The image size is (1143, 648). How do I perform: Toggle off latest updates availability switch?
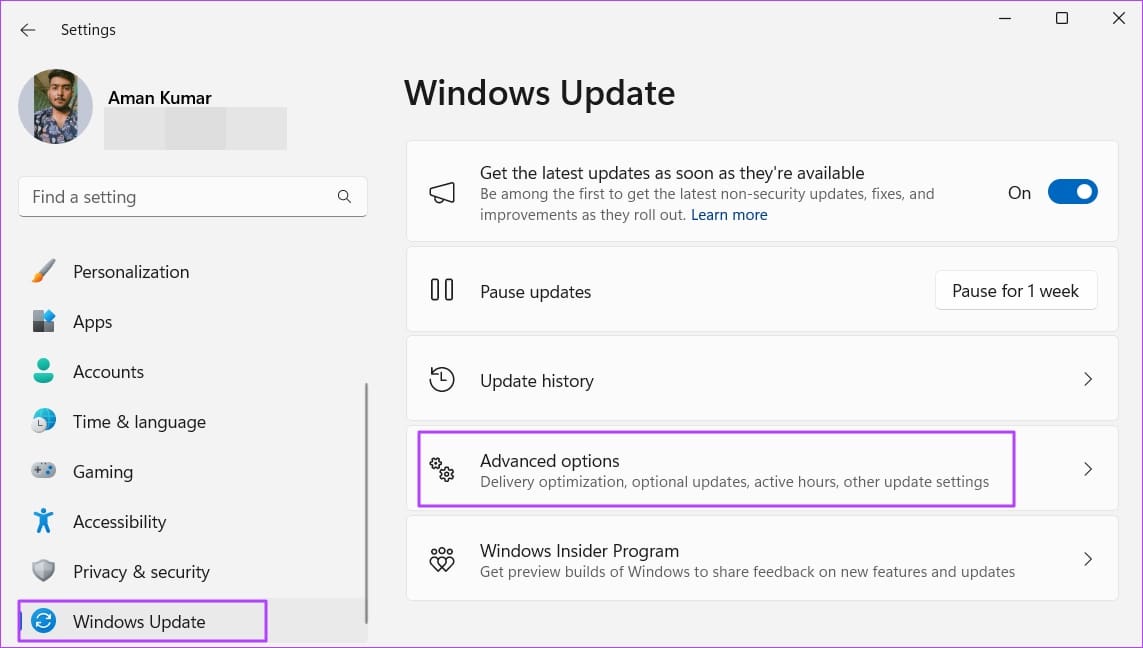tap(1072, 192)
